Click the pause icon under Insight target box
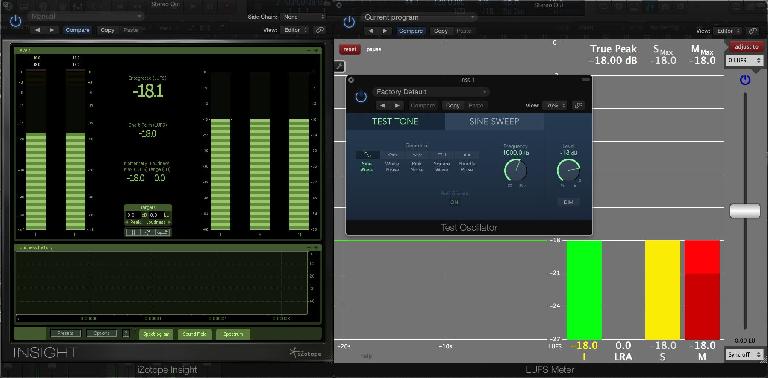 coord(132,233)
